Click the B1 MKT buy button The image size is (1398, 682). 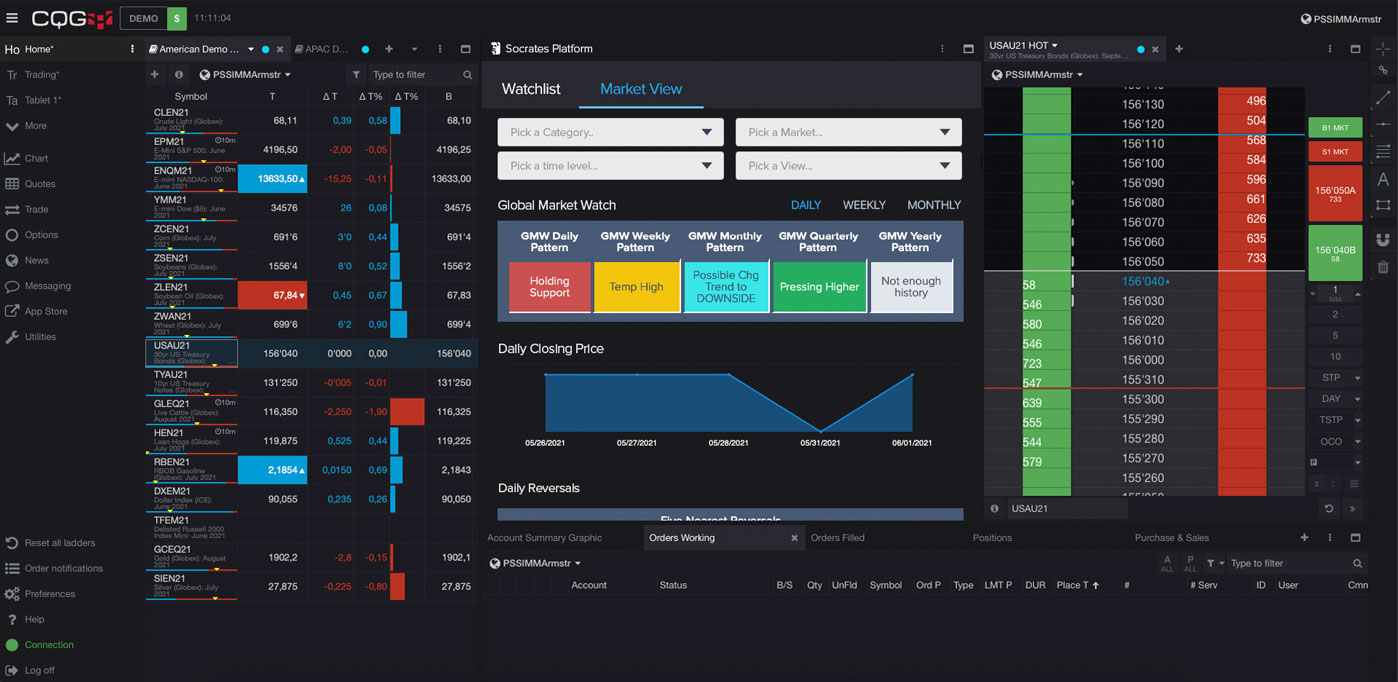(x=1335, y=128)
